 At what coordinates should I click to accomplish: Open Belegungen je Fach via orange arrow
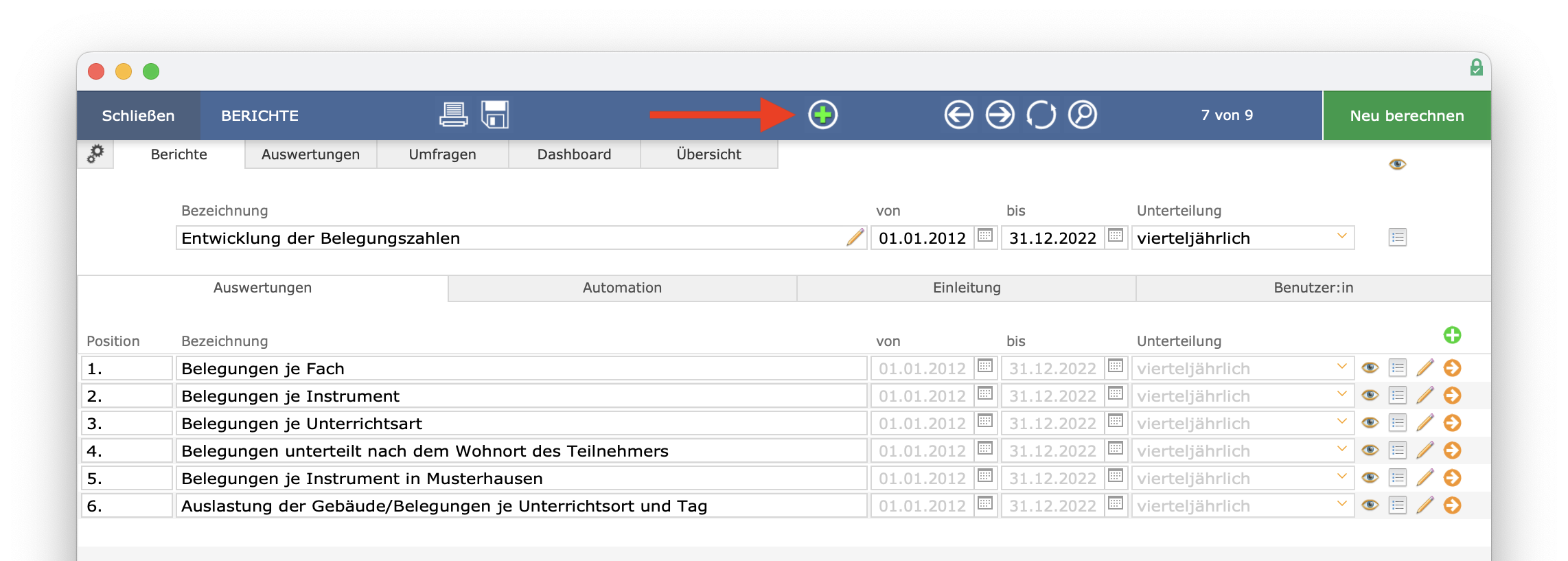[x=1453, y=368]
